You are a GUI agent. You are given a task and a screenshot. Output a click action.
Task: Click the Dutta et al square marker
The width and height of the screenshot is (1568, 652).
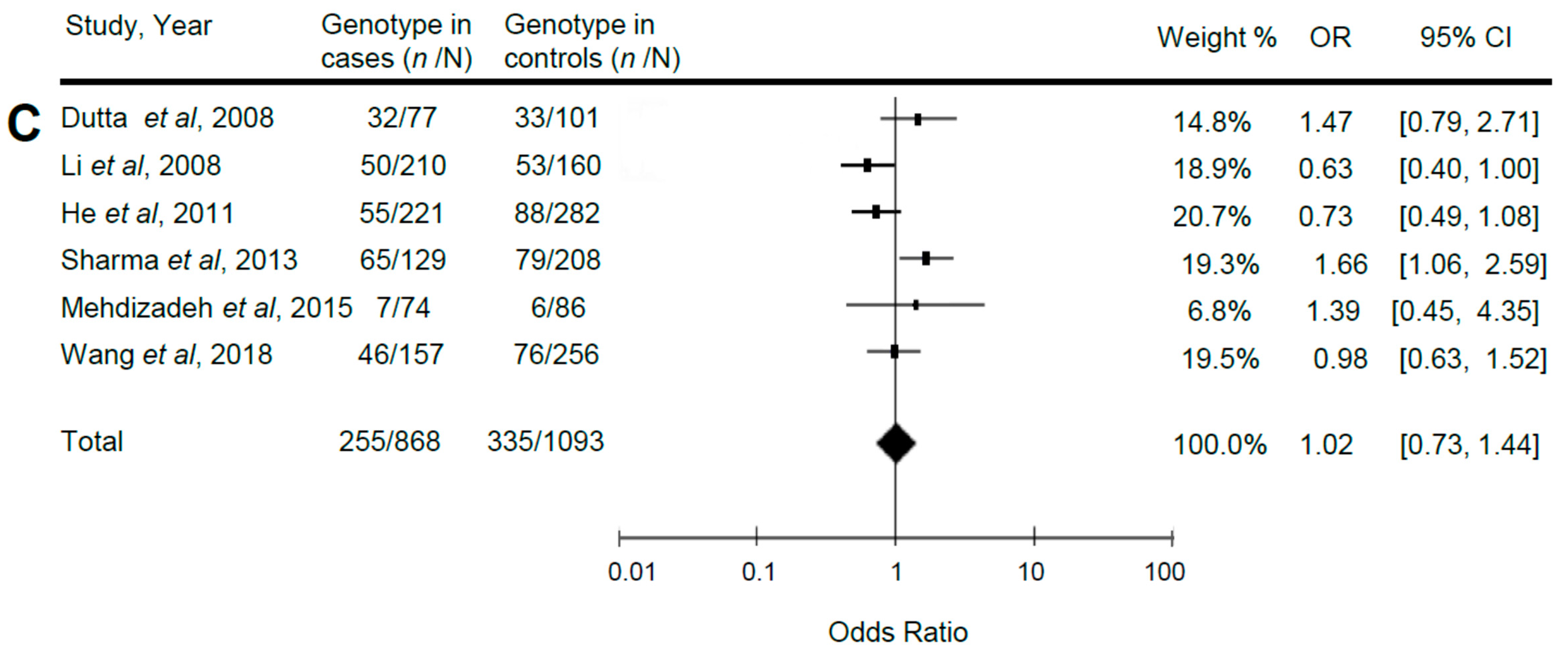pos(917,119)
